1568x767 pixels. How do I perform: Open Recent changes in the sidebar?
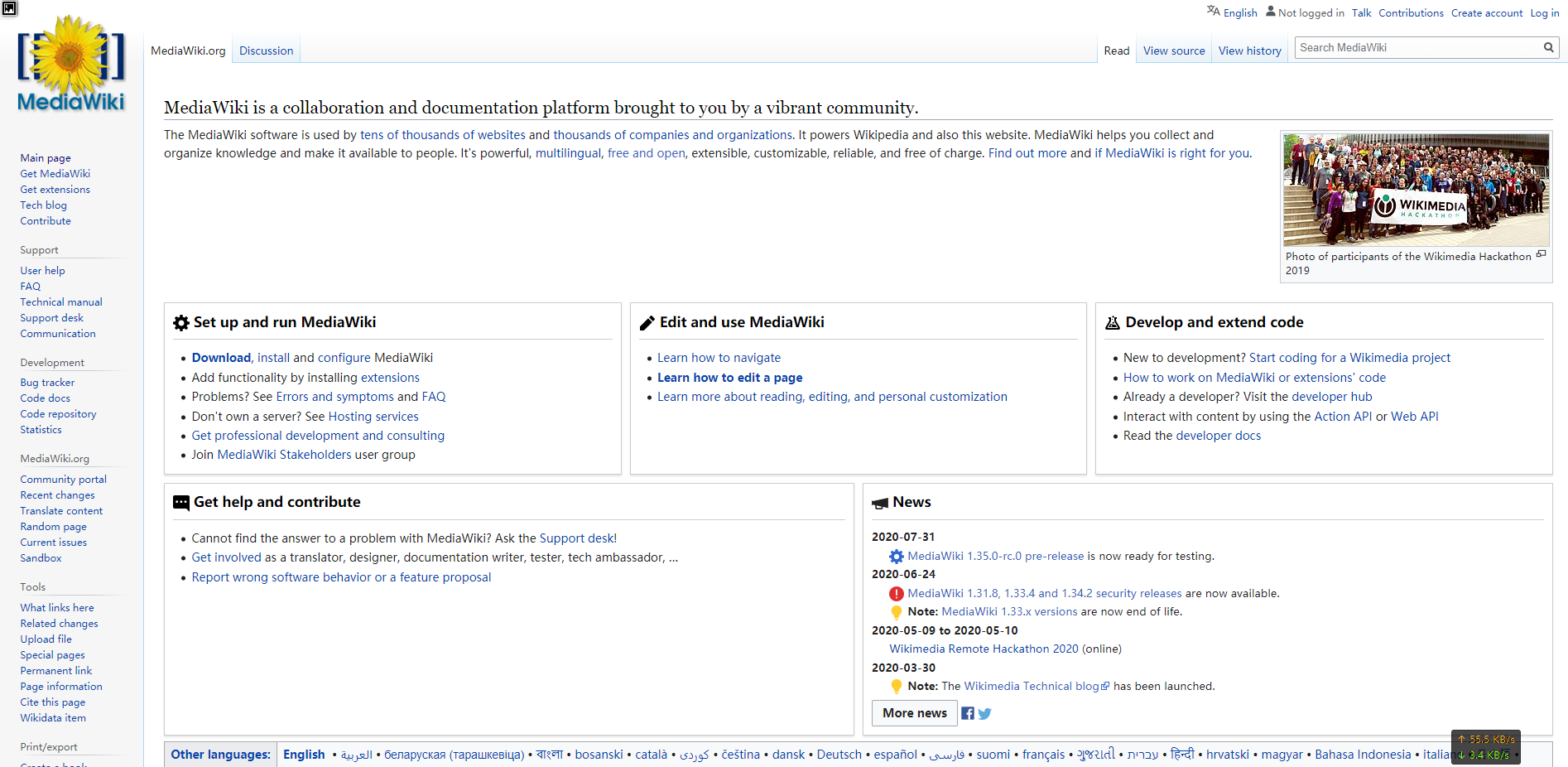(58, 495)
